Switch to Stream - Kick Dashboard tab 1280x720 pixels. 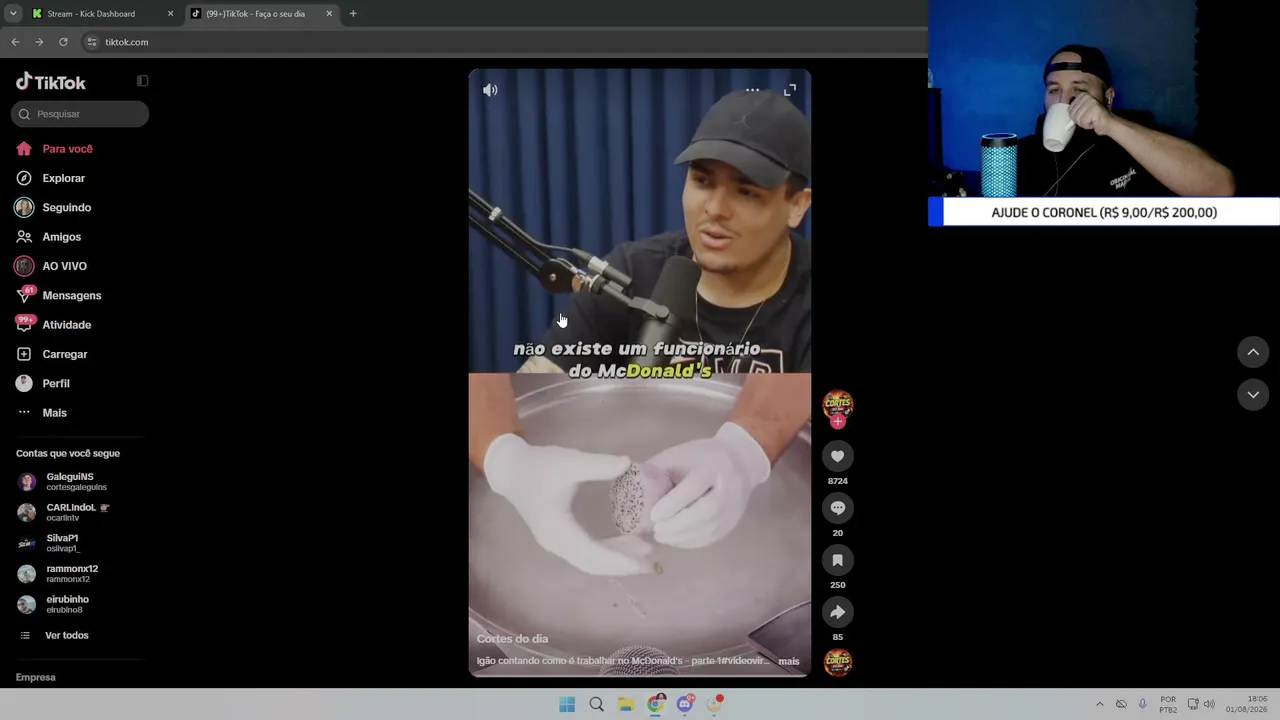point(102,14)
